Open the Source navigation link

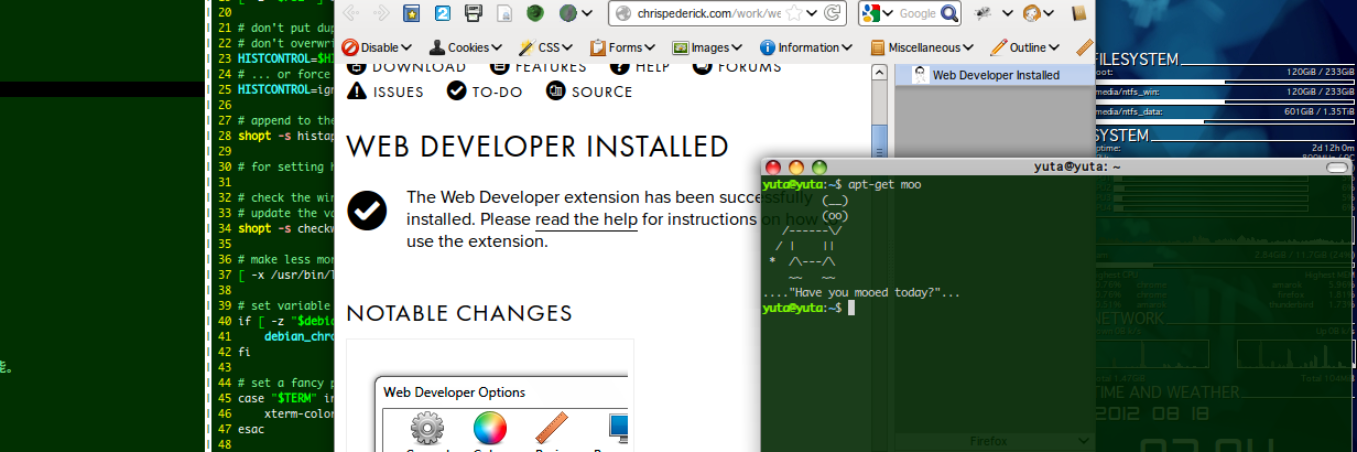pos(589,91)
